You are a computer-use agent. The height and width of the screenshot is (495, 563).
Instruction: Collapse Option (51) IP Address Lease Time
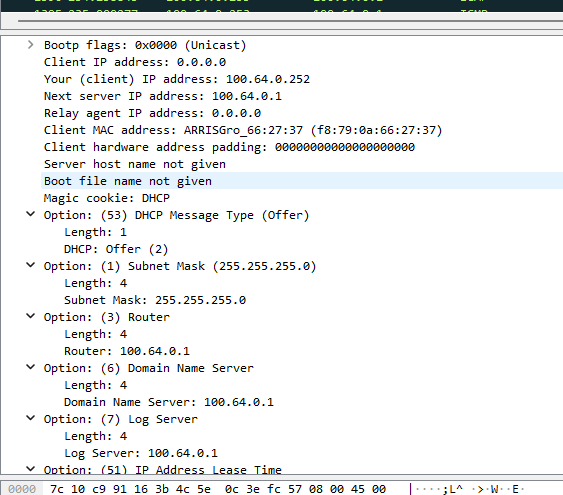point(31,469)
